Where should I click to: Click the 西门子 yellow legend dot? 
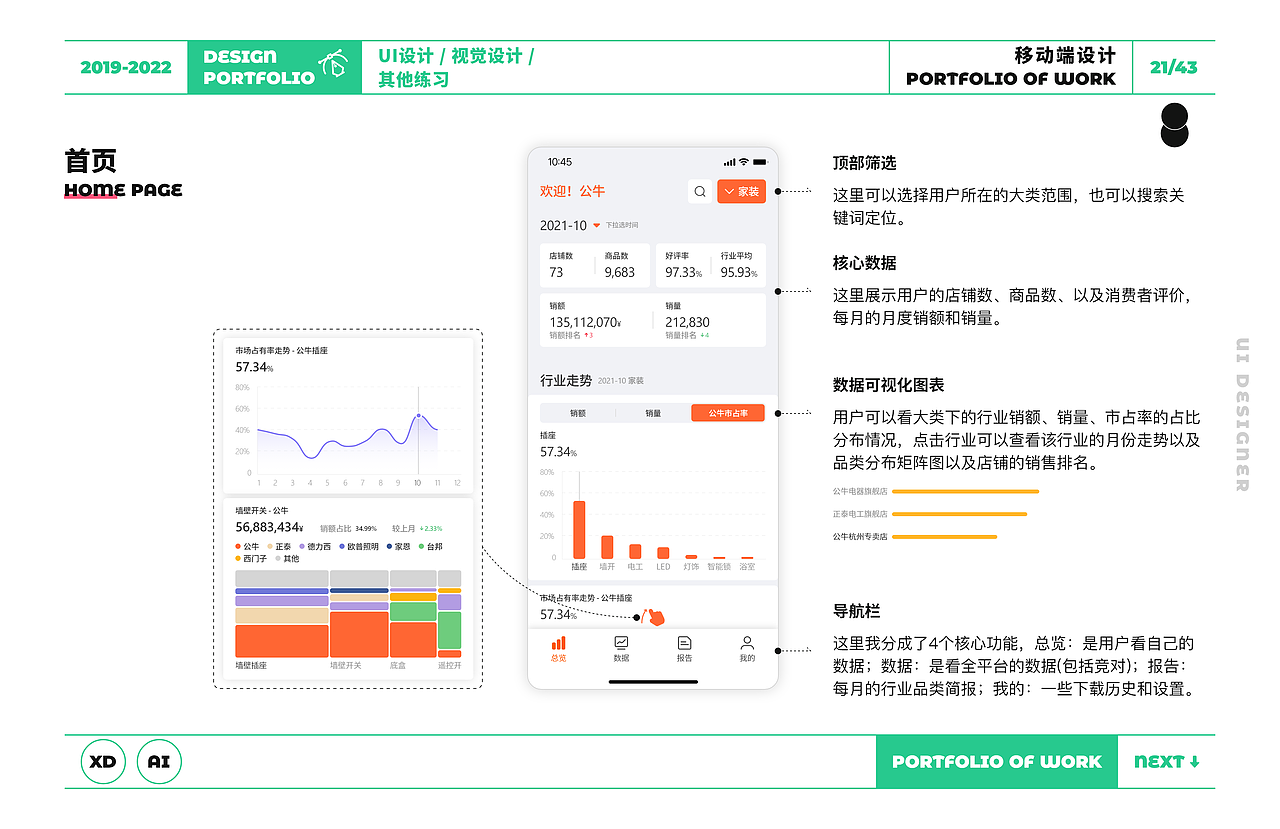coord(238,559)
